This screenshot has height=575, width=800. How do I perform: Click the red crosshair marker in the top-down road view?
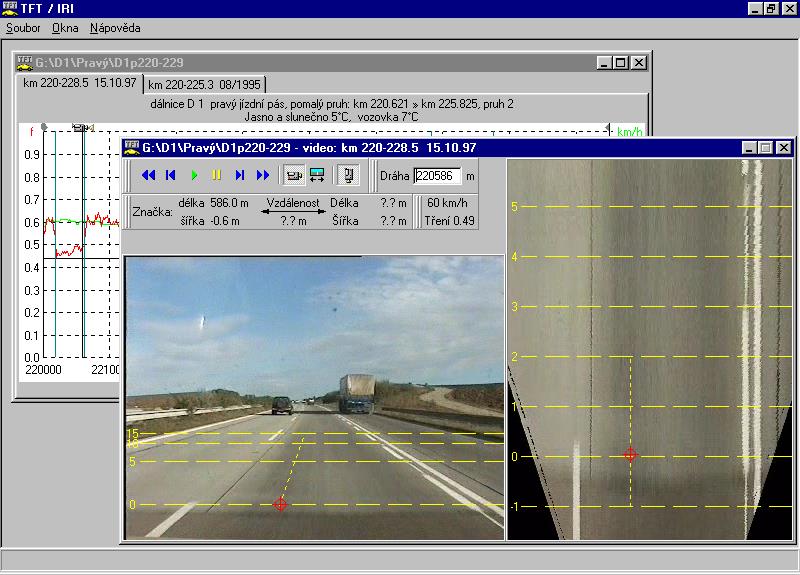(631, 455)
